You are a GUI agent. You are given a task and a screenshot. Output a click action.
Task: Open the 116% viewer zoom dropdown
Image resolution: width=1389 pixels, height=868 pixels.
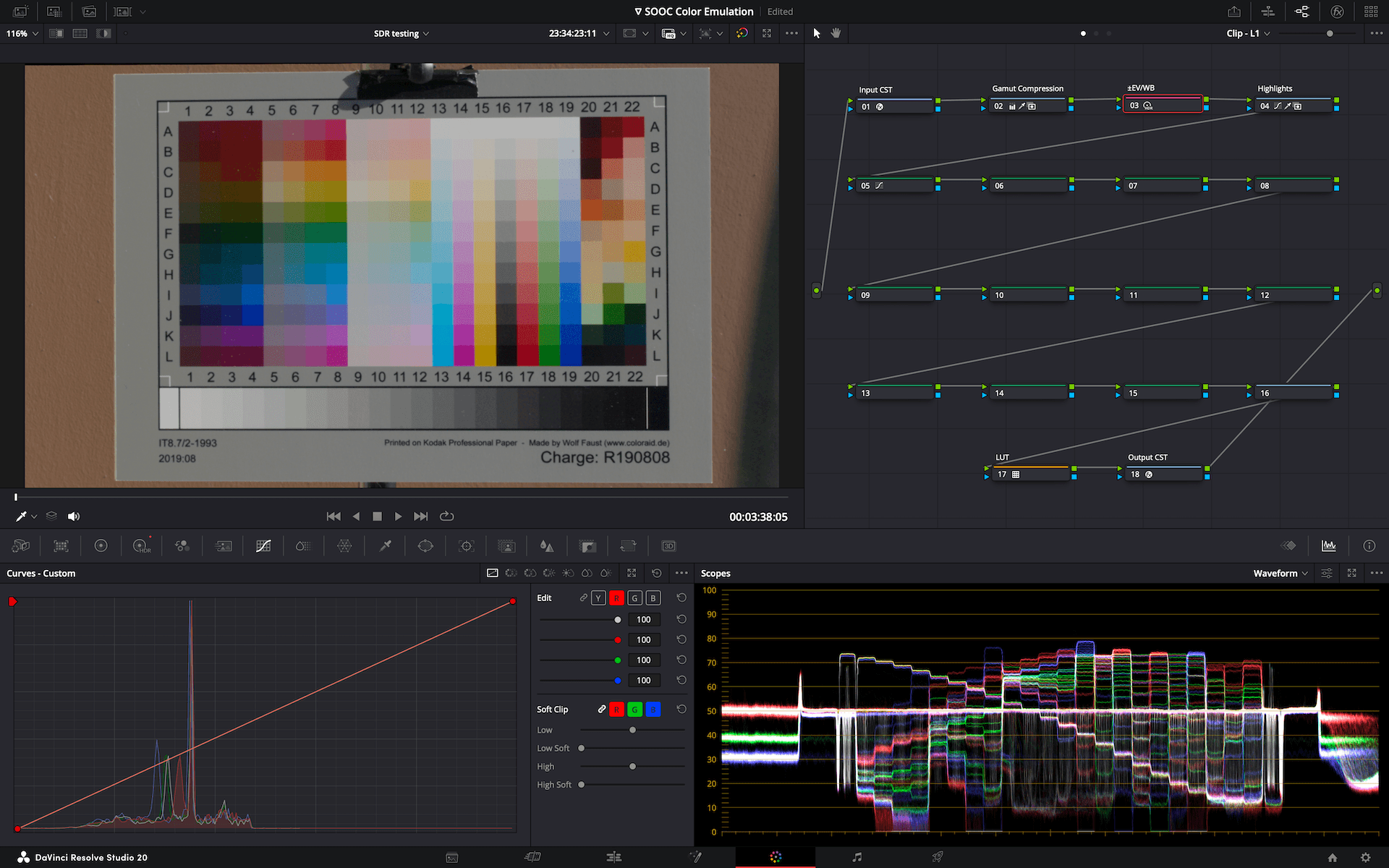tap(22, 33)
